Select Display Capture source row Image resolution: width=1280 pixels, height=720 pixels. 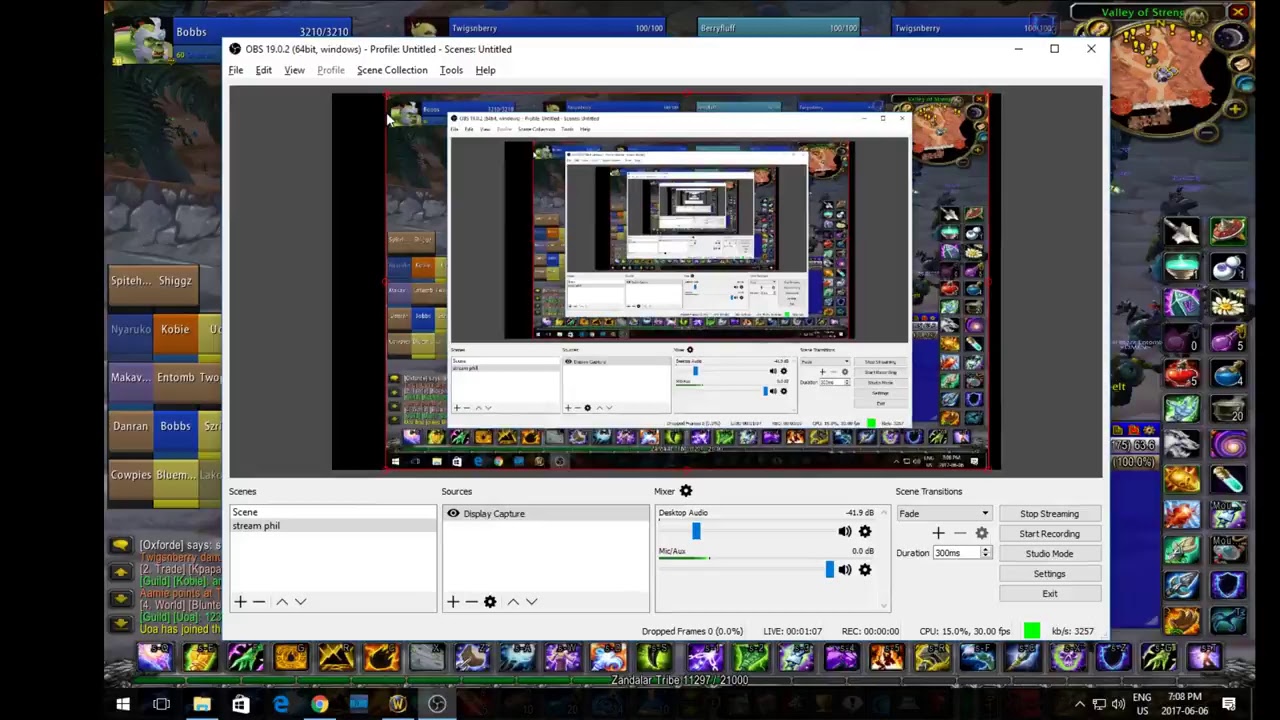546,514
